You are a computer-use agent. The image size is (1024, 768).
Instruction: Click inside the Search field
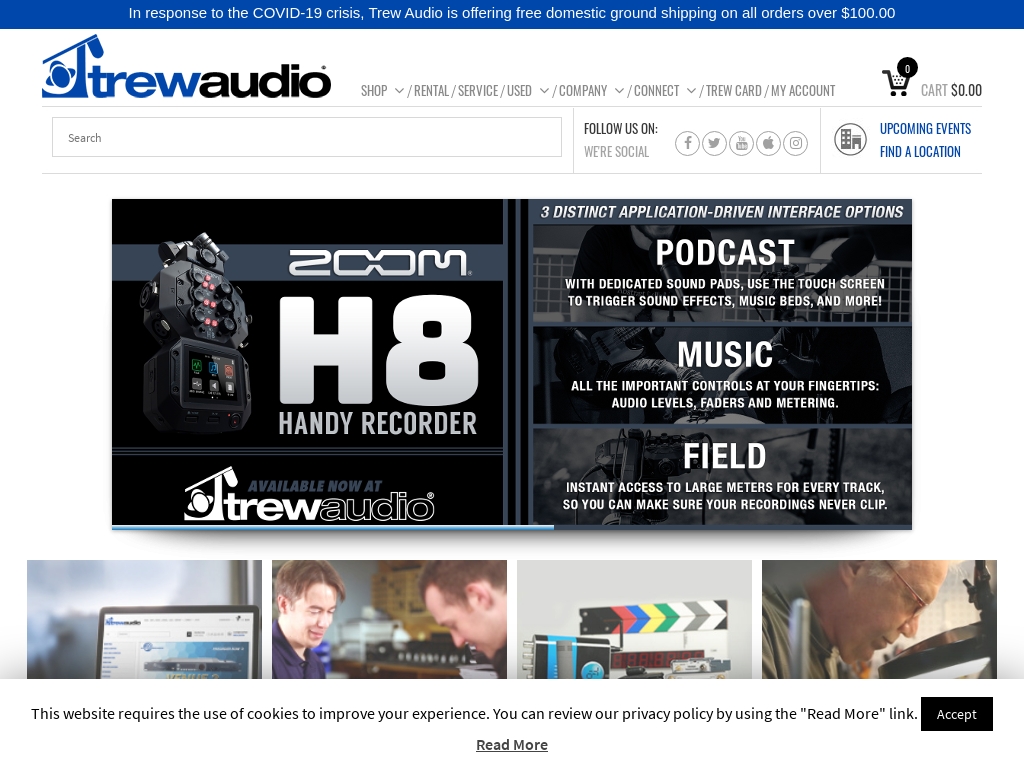coord(307,137)
